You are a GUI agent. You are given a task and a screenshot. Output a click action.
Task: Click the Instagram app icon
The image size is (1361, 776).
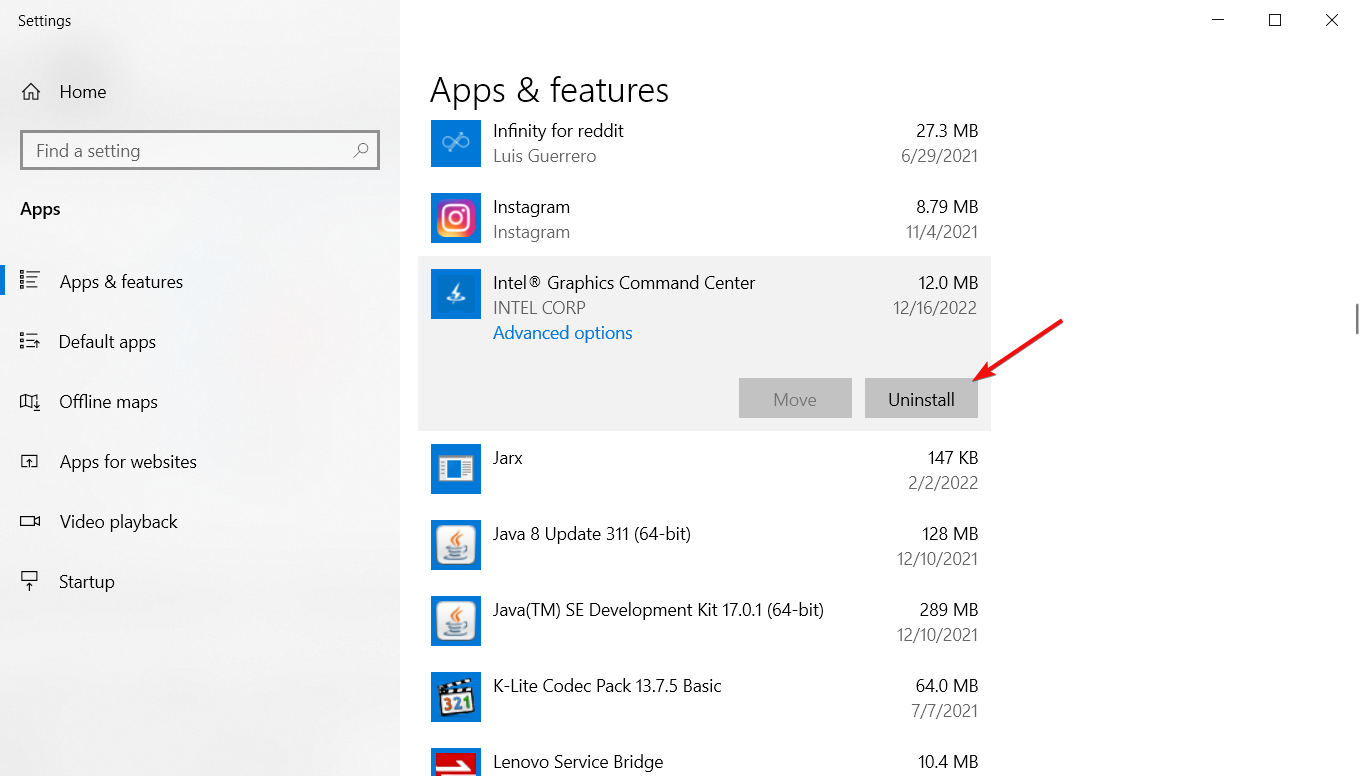(456, 218)
